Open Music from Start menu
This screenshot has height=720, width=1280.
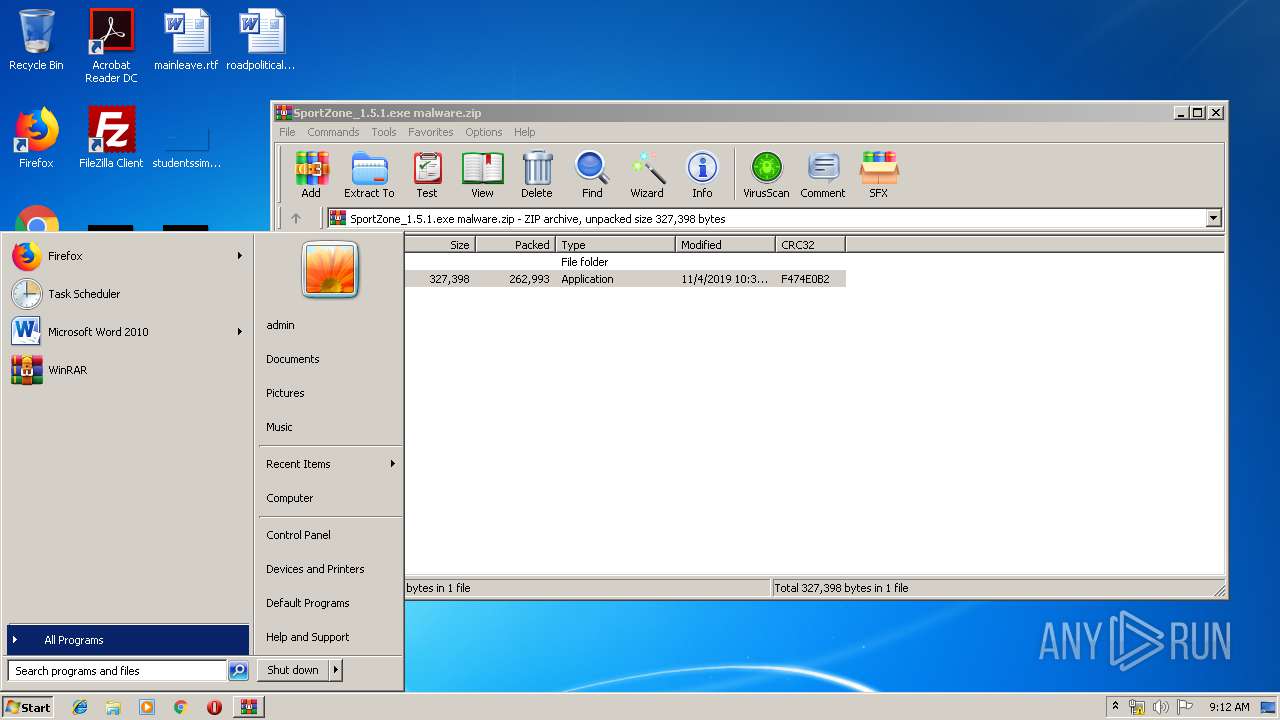[279, 427]
